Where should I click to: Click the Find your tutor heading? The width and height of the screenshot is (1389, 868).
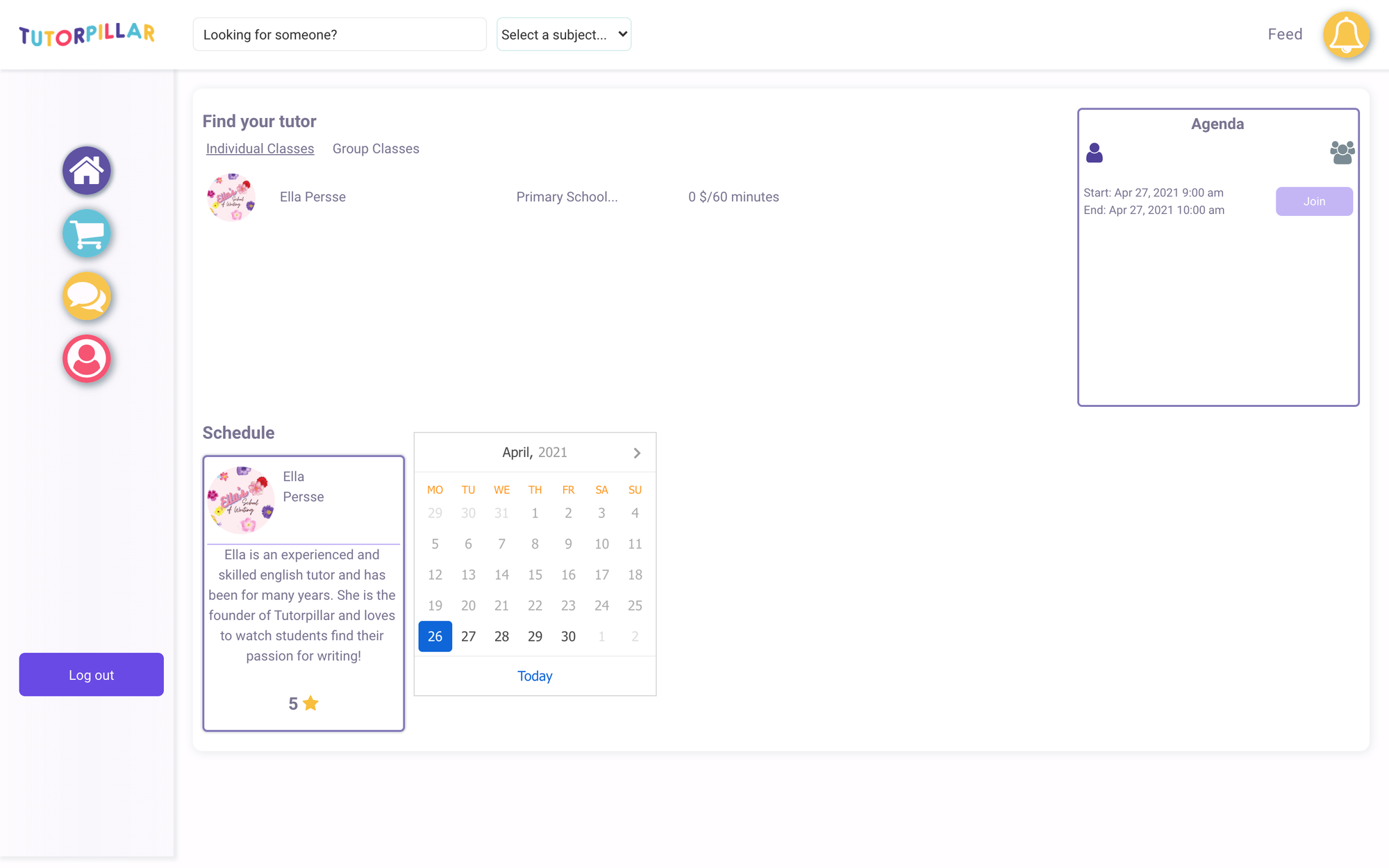coord(259,122)
